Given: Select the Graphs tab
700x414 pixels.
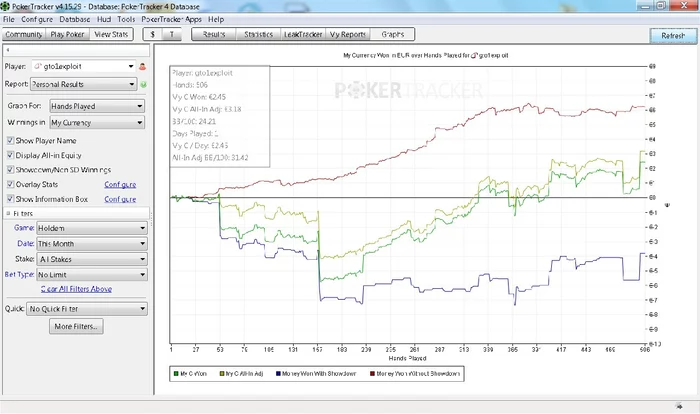Looking at the screenshot, I should click(392, 34).
